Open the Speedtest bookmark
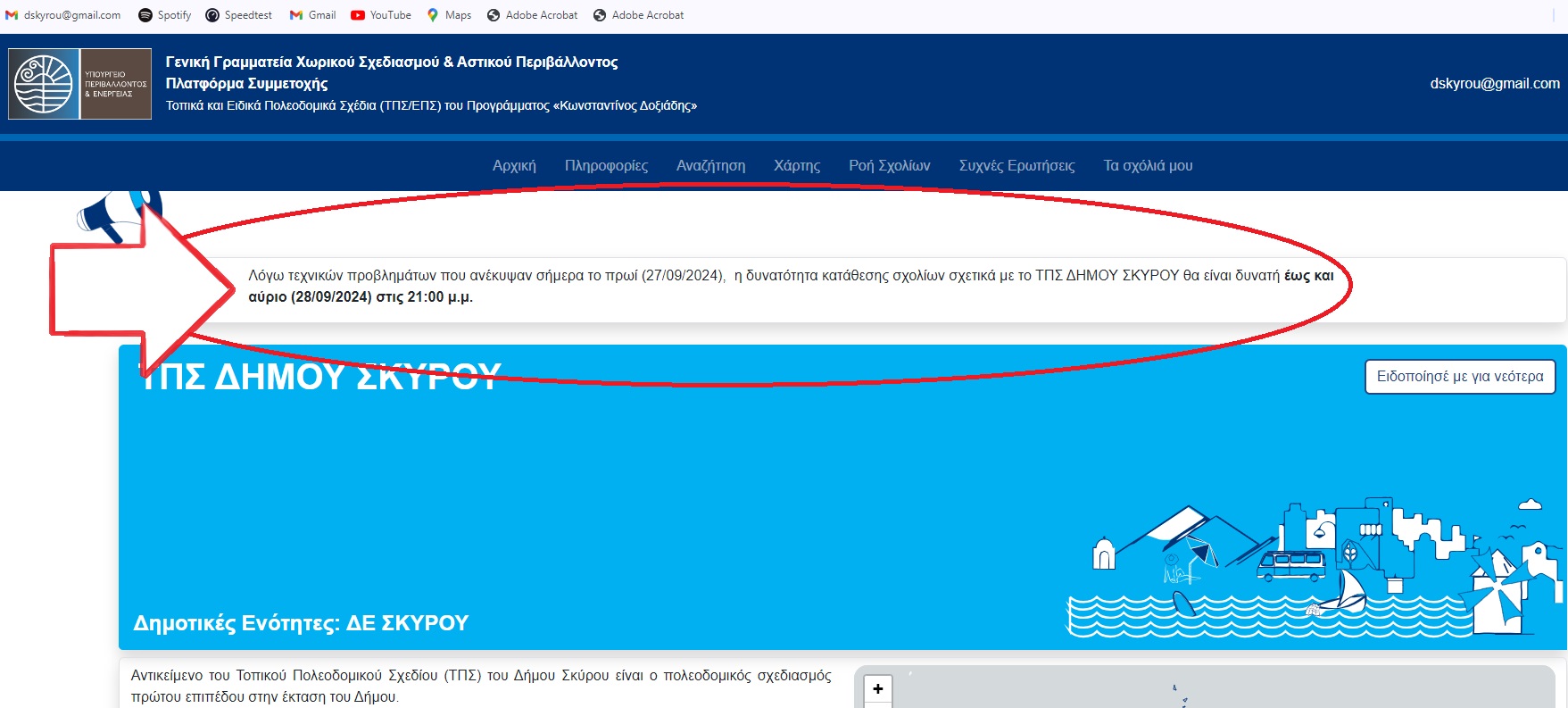The width and height of the screenshot is (1568, 708). (x=239, y=15)
